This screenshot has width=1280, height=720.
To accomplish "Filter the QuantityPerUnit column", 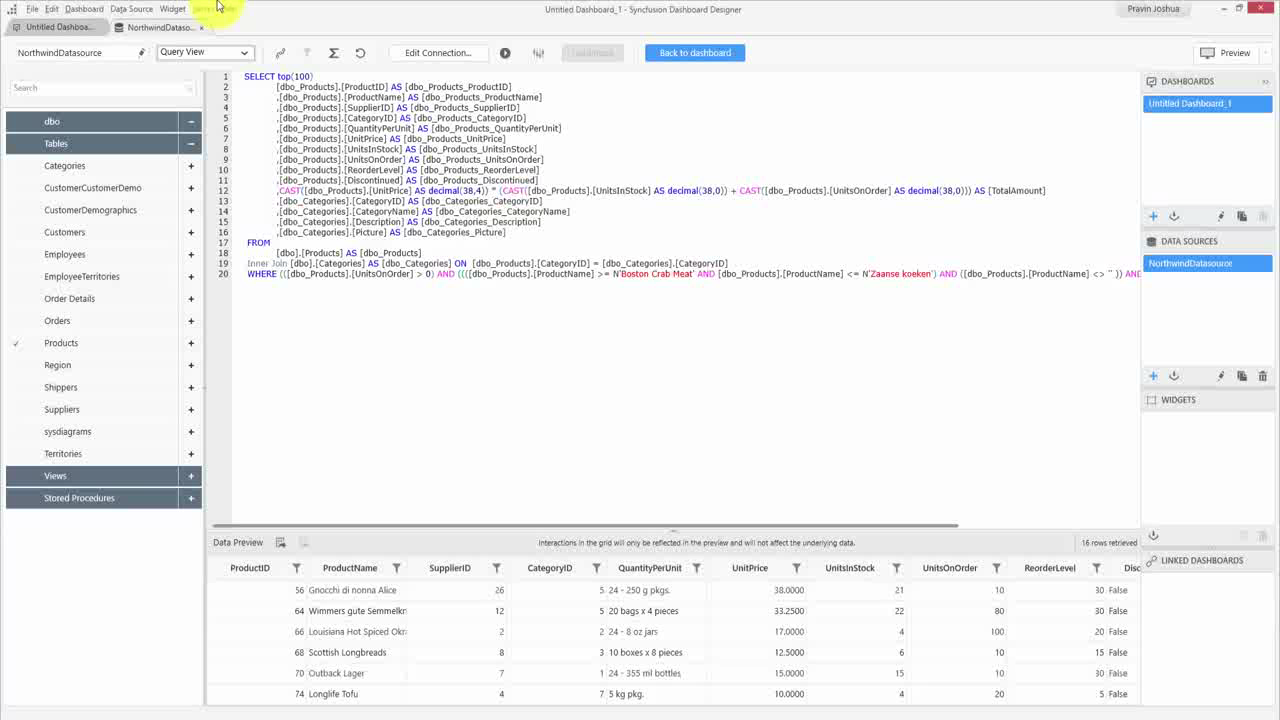I will 696,568.
